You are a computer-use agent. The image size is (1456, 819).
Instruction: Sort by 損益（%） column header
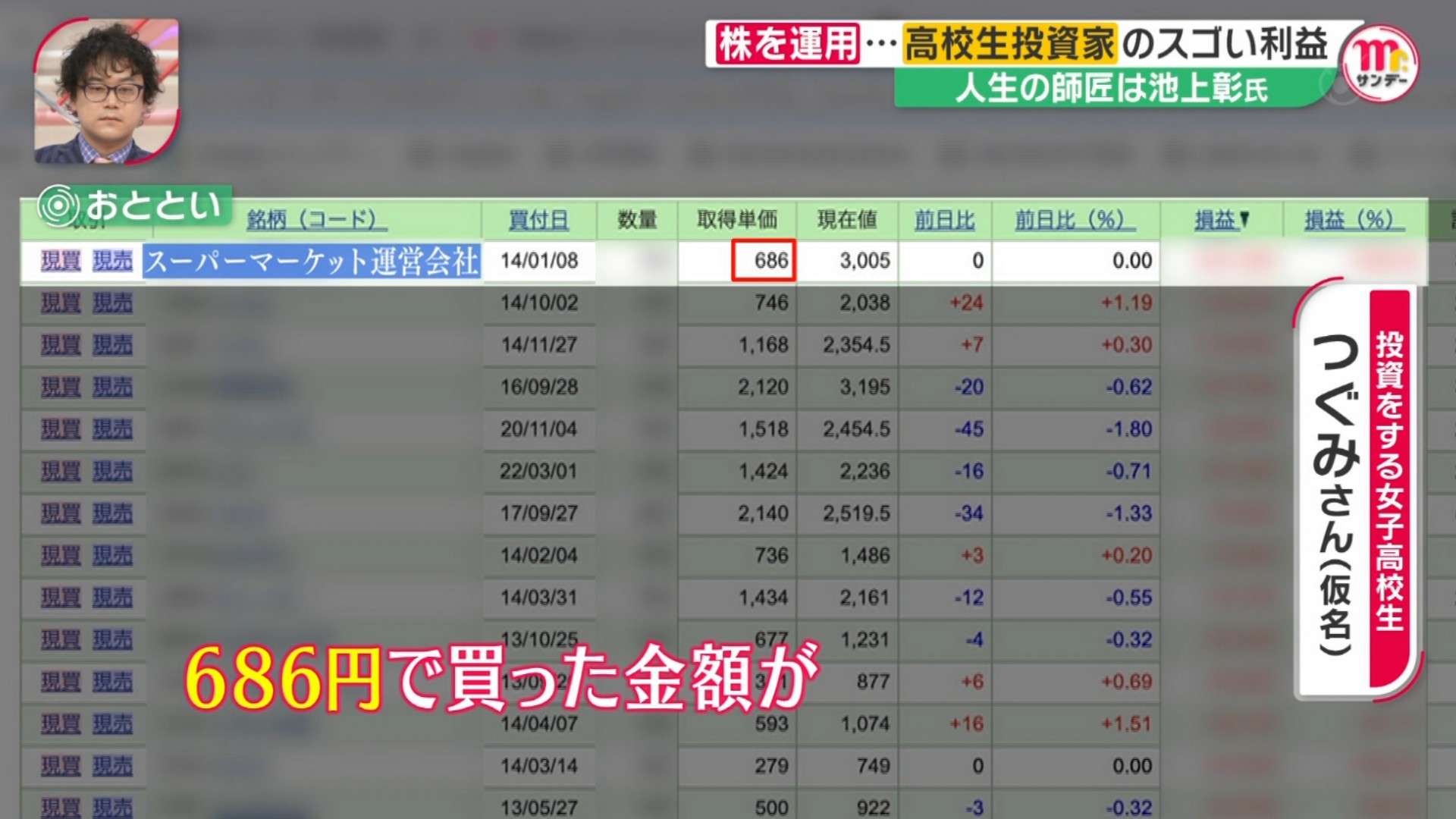point(1354,220)
